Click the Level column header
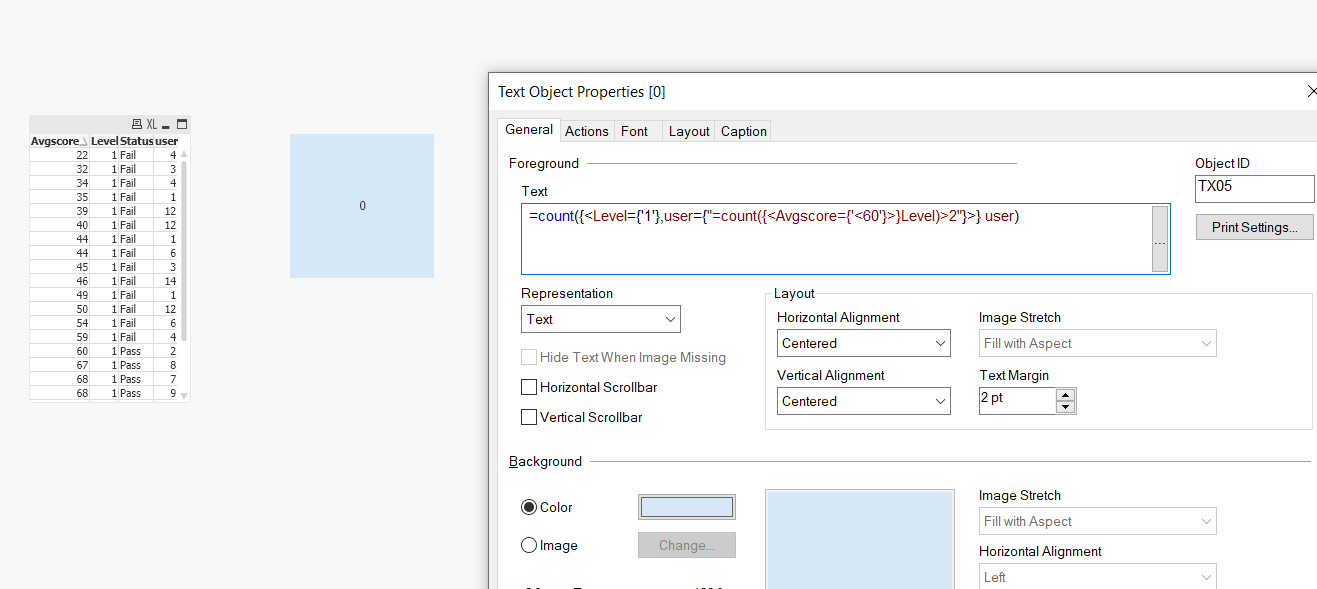Image resolution: width=1317 pixels, height=589 pixels. (x=104, y=141)
